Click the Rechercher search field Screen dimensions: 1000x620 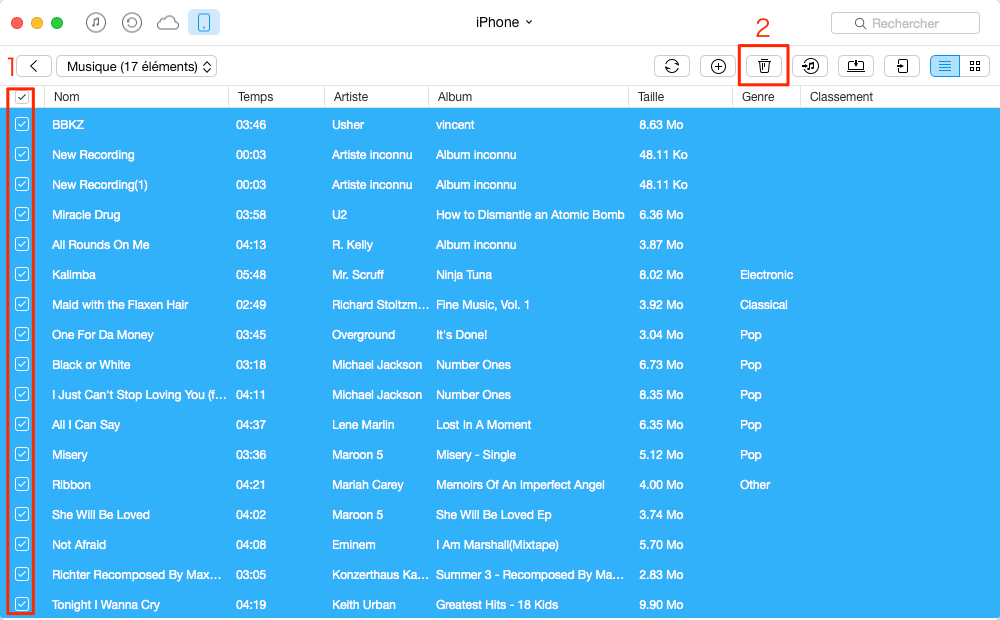905,24
